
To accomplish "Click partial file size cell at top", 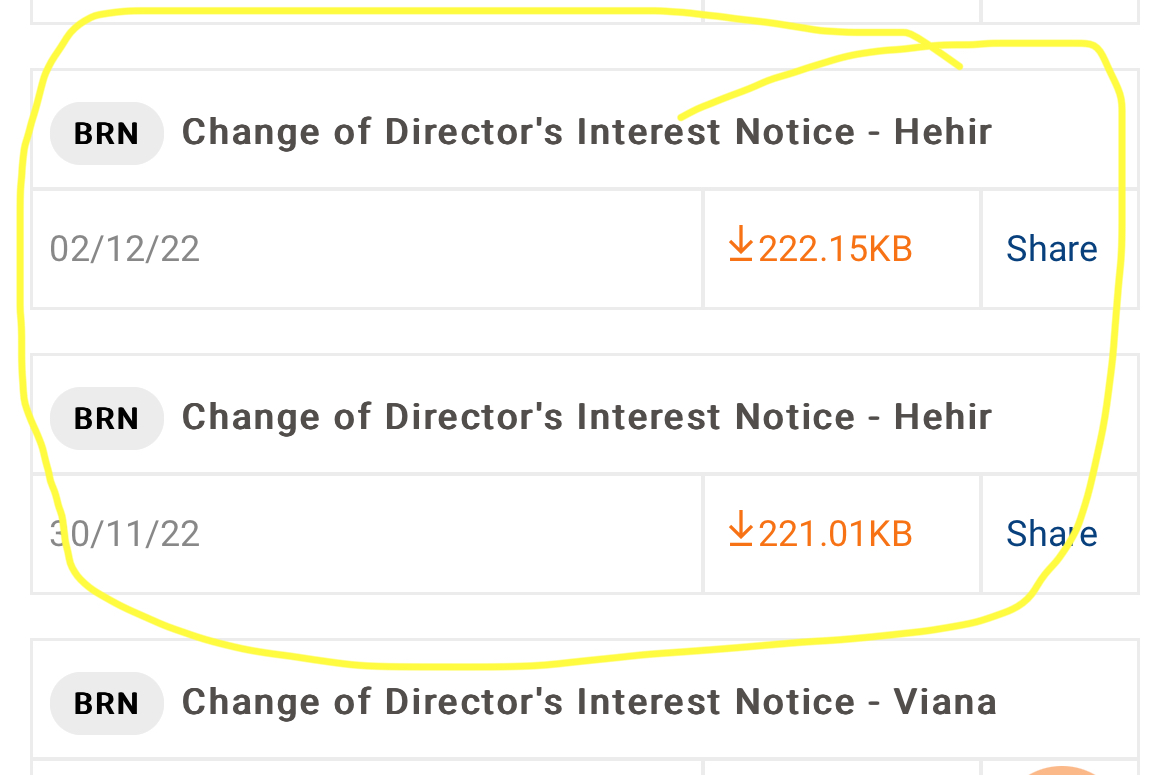I will coord(840,10).
